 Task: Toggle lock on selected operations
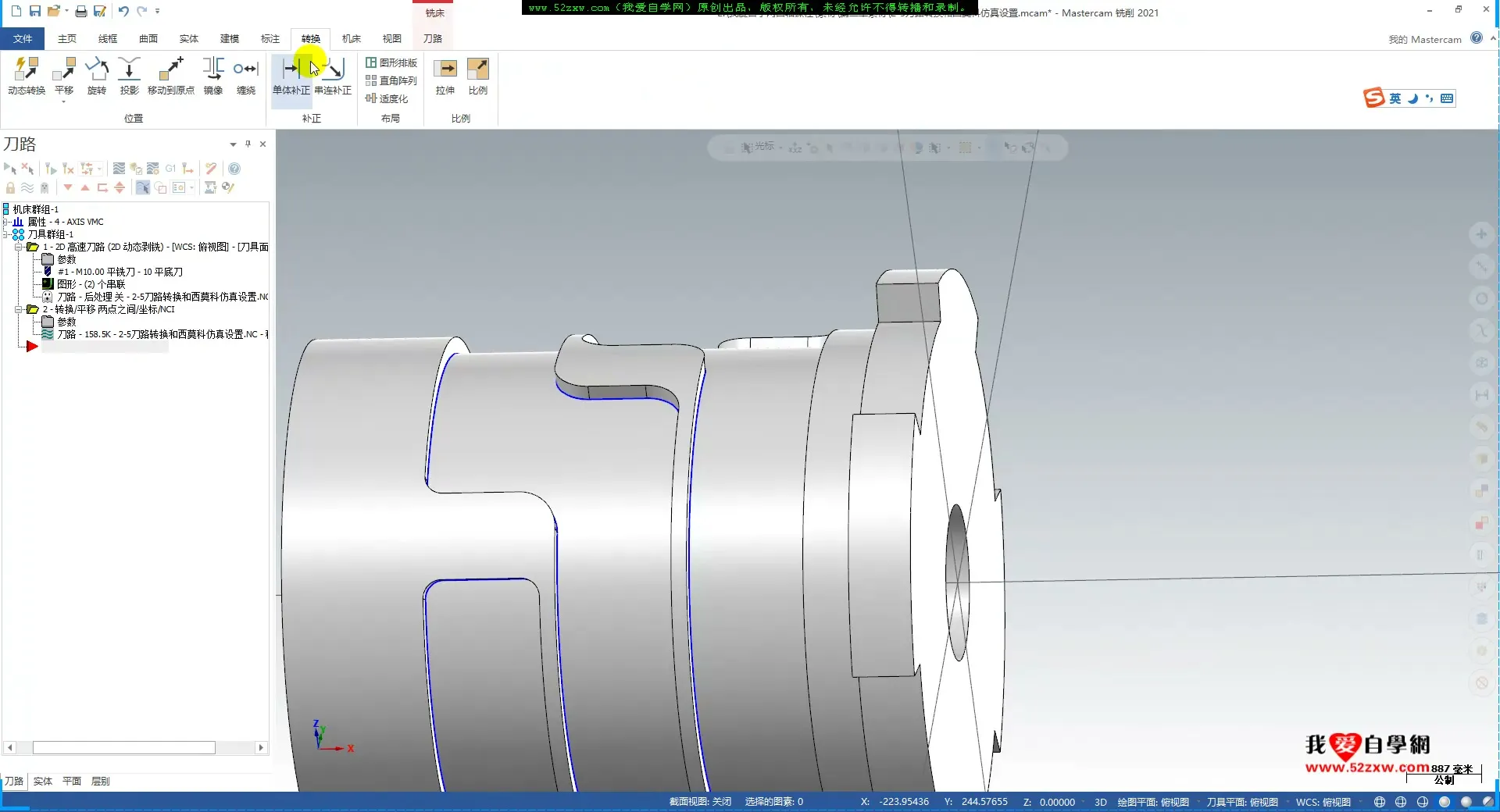[x=10, y=188]
